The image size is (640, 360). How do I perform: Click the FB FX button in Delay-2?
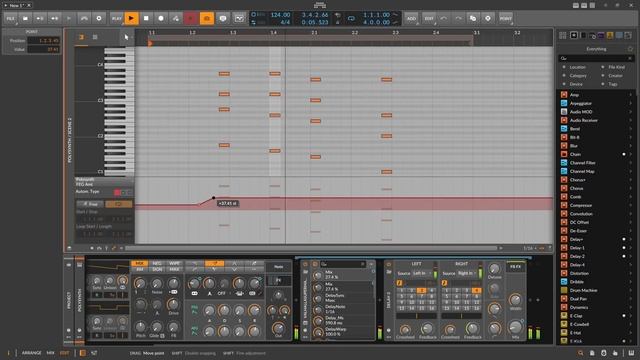(516, 267)
